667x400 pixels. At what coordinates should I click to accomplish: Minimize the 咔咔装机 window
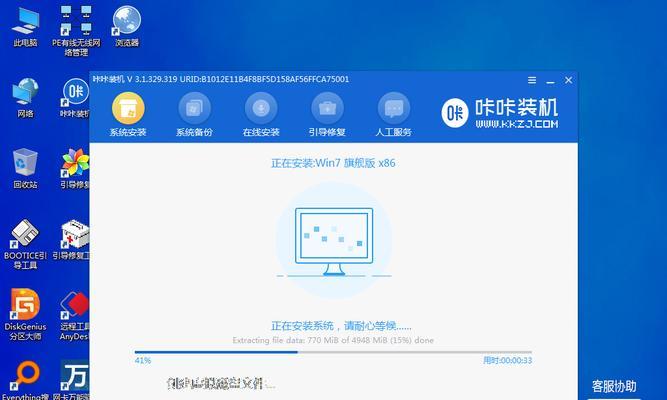[x=549, y=79]
